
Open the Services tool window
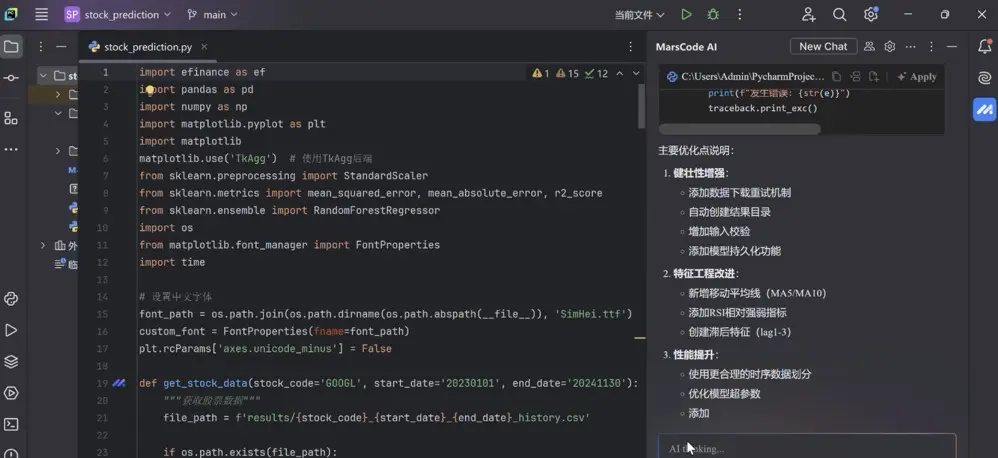point(11,392)
